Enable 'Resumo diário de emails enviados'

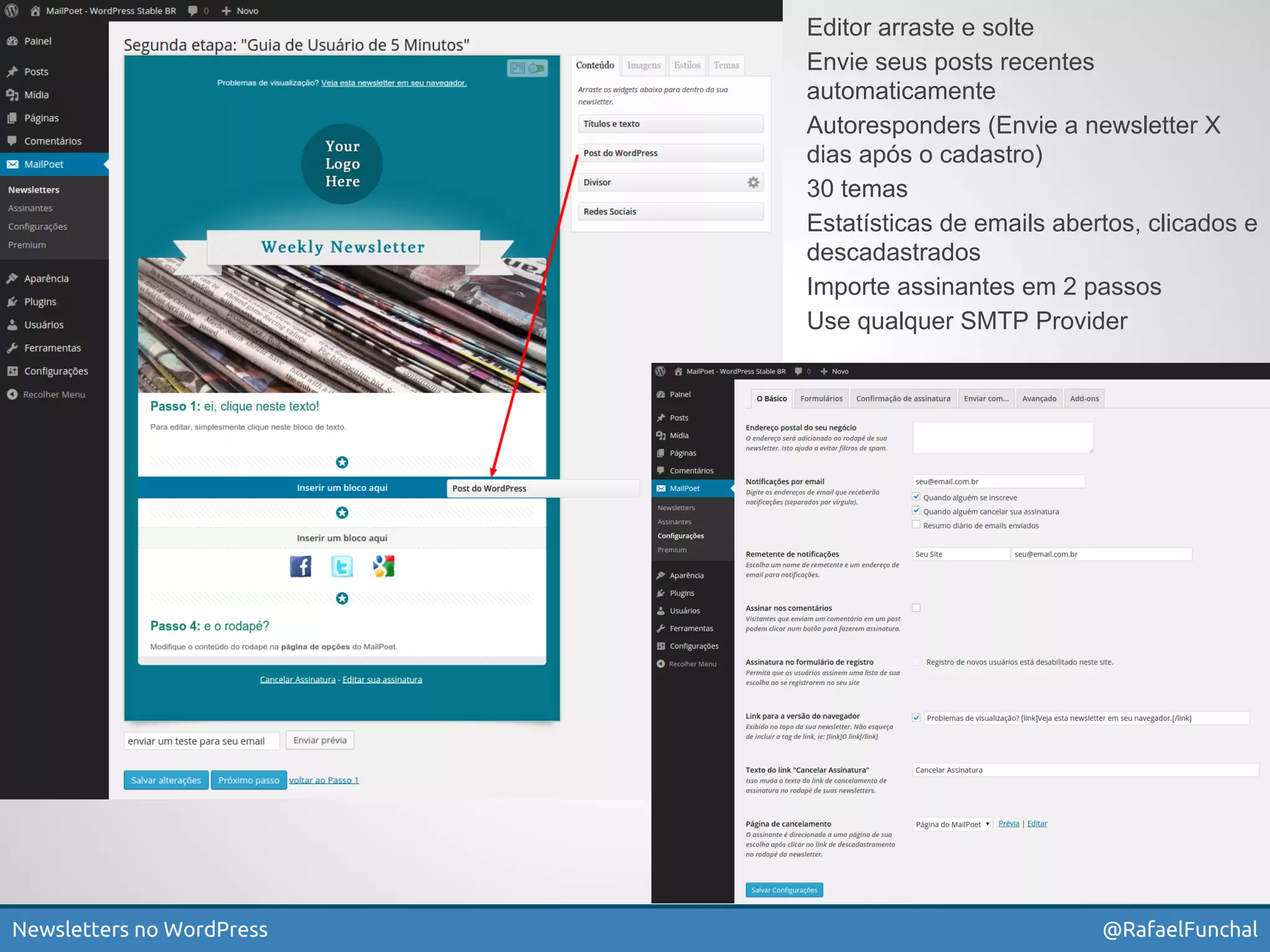[916, 525]
